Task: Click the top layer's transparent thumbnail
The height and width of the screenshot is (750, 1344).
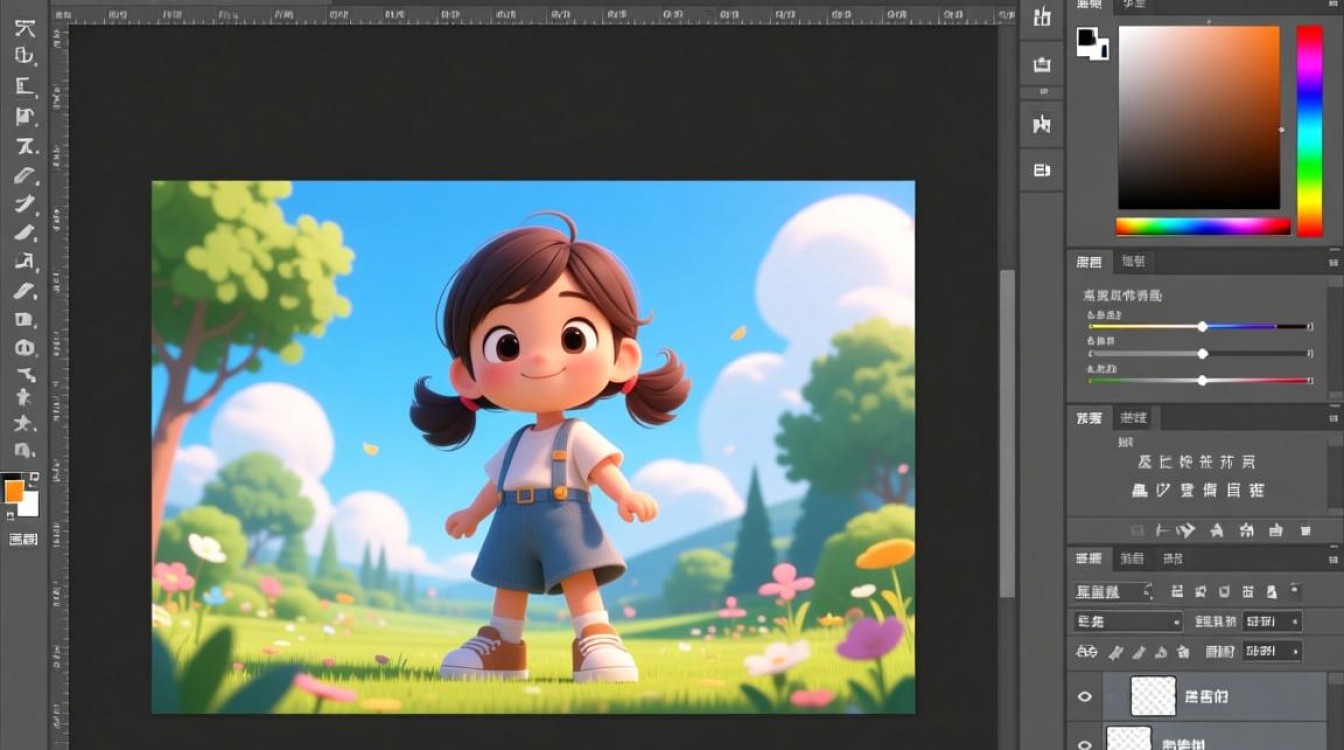Action: tap(1153, 696)
